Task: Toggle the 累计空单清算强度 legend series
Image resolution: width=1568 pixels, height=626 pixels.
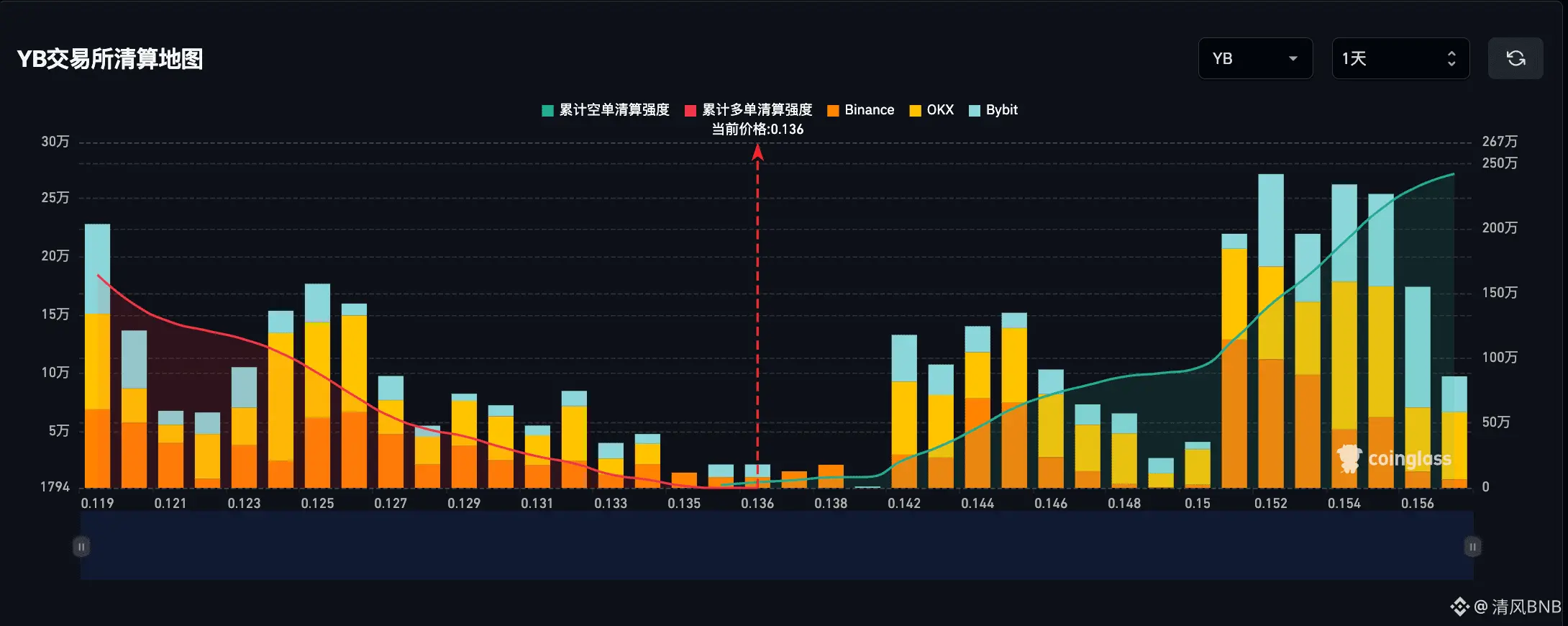Action: [x=606, y=110]
